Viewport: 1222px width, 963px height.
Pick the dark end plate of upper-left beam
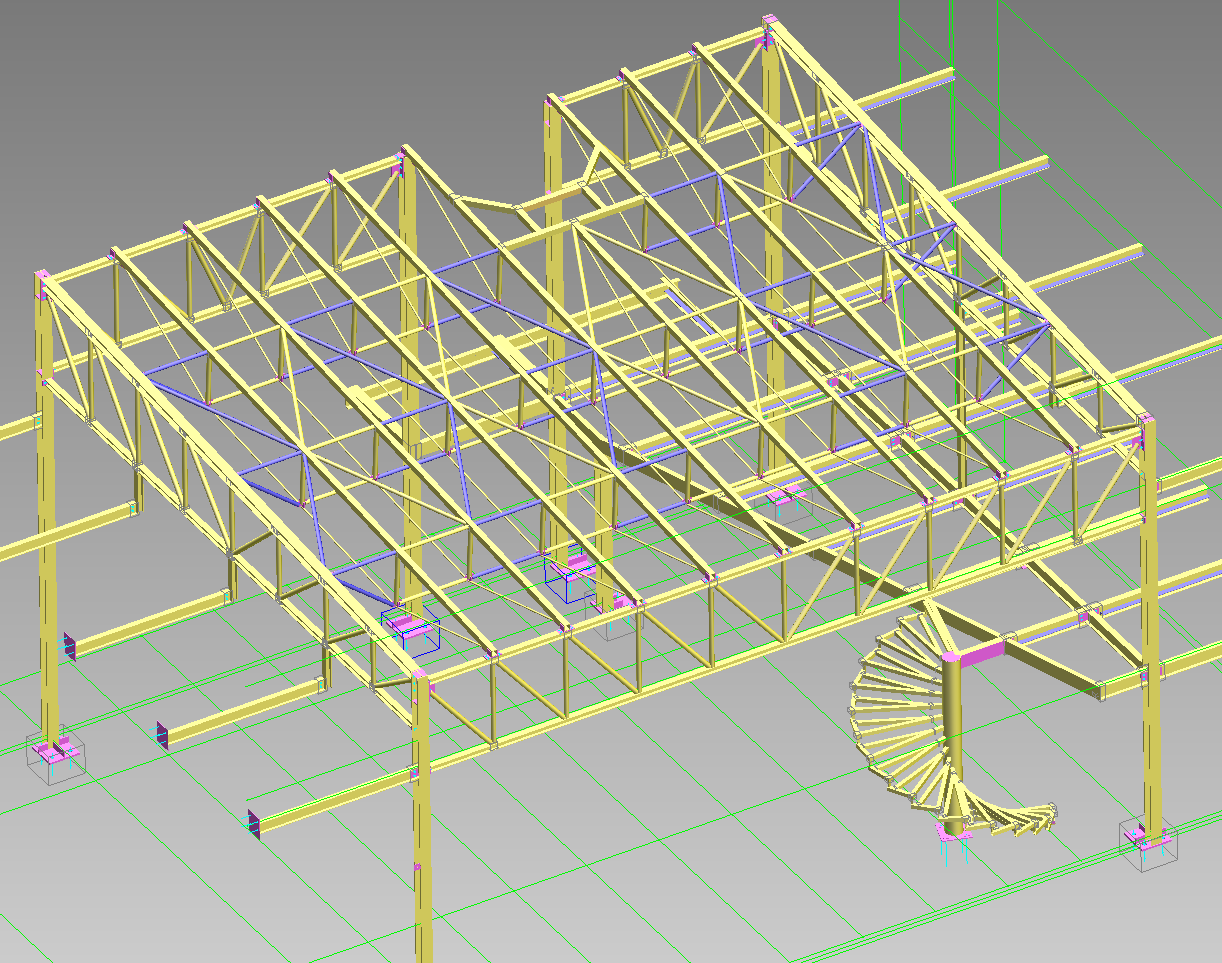pos(69,646)
